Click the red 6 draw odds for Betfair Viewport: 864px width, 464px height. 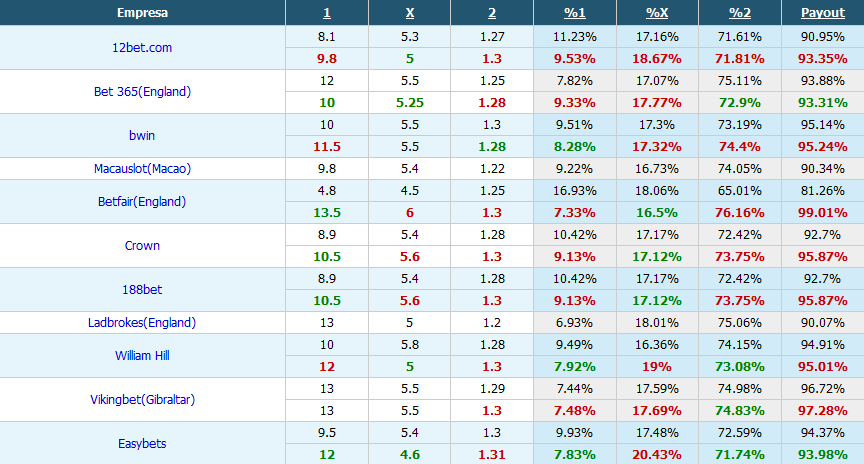(x=409, y=213)
